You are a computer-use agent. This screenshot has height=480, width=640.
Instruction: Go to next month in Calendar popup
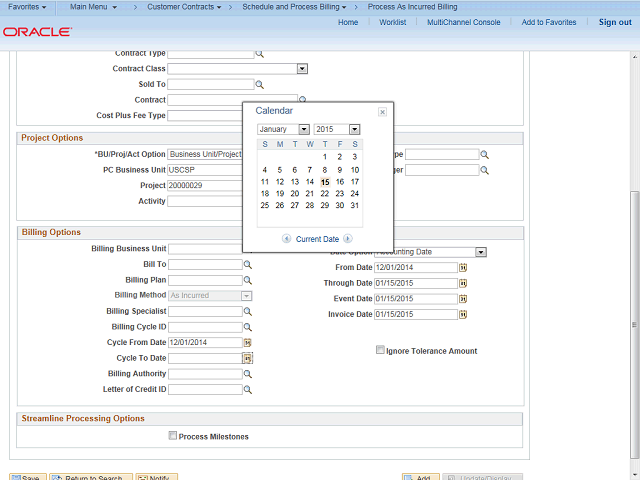(348, 239)
